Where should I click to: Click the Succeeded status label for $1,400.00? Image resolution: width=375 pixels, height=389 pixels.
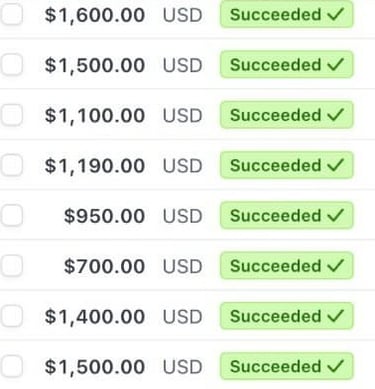(275, 316)
